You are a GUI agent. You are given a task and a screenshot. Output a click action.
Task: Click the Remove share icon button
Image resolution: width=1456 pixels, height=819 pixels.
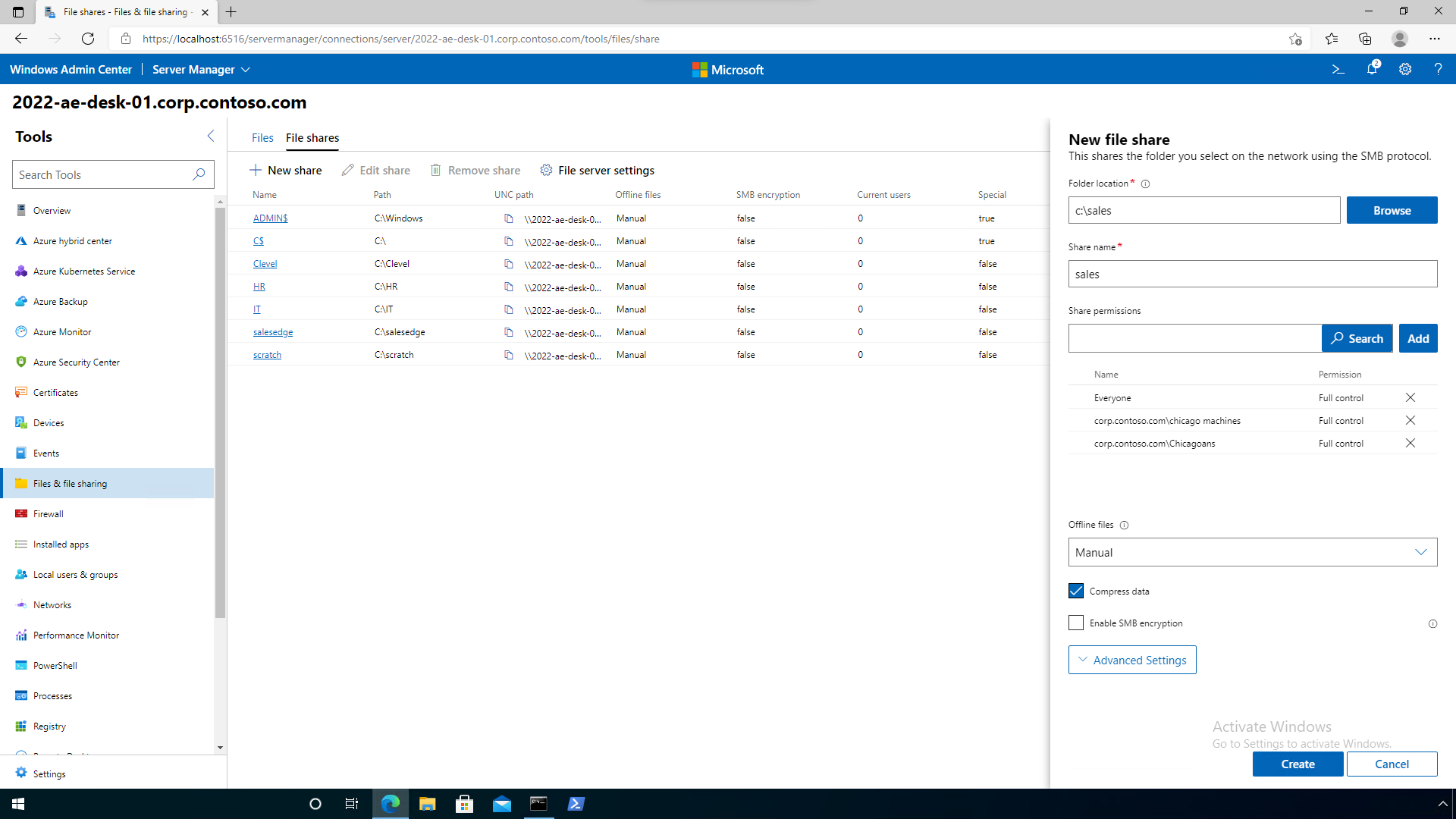436,170
